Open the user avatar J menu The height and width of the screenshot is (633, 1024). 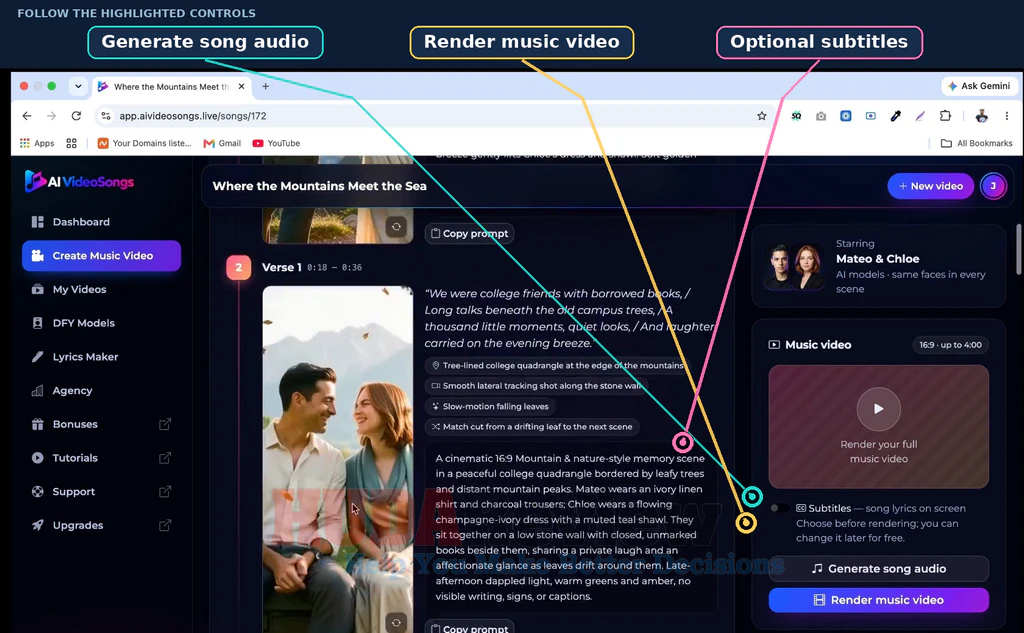coord(993,186)
